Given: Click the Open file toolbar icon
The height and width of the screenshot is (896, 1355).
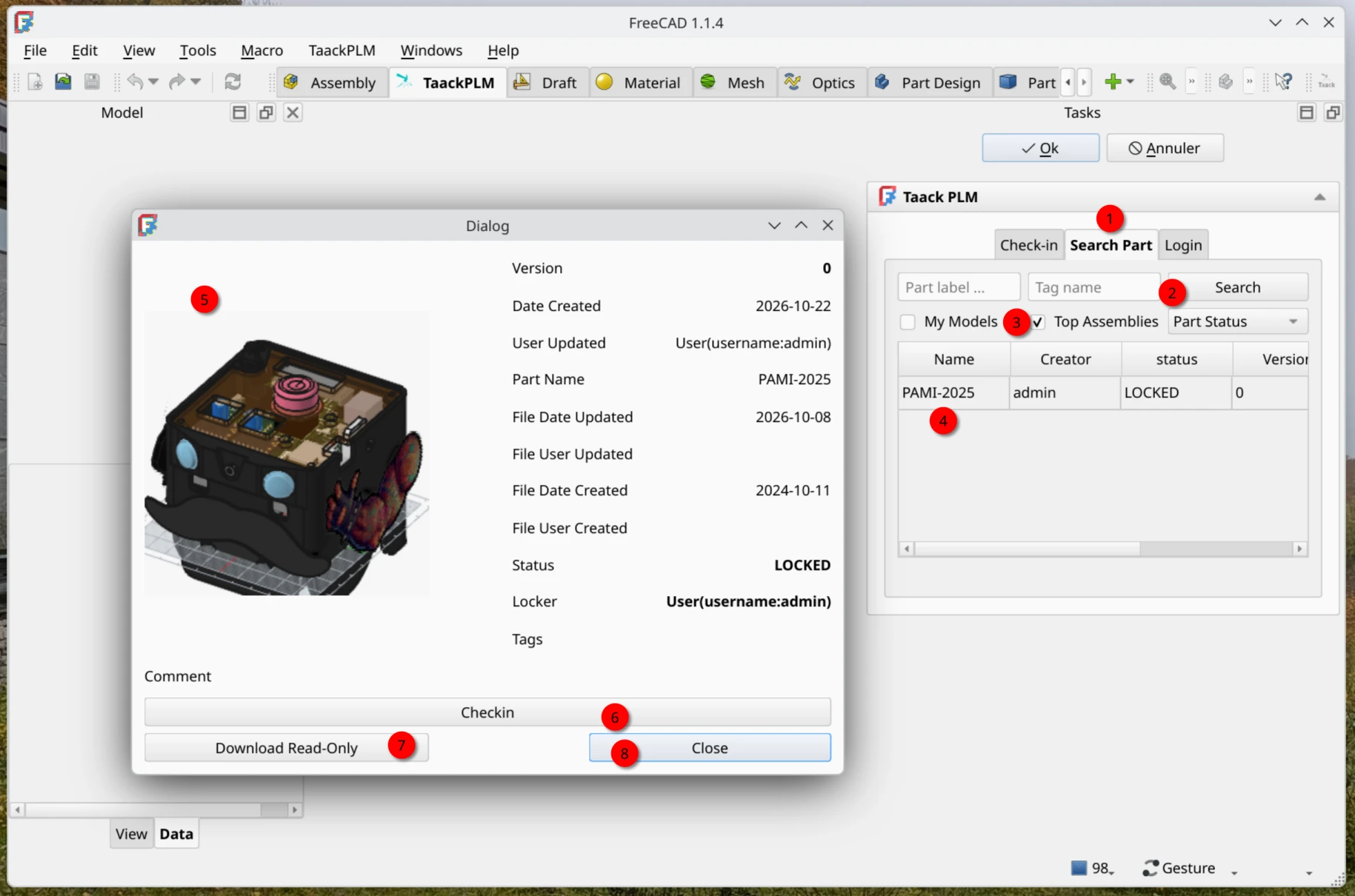Looking at the screenshot, I should (63, 82).
